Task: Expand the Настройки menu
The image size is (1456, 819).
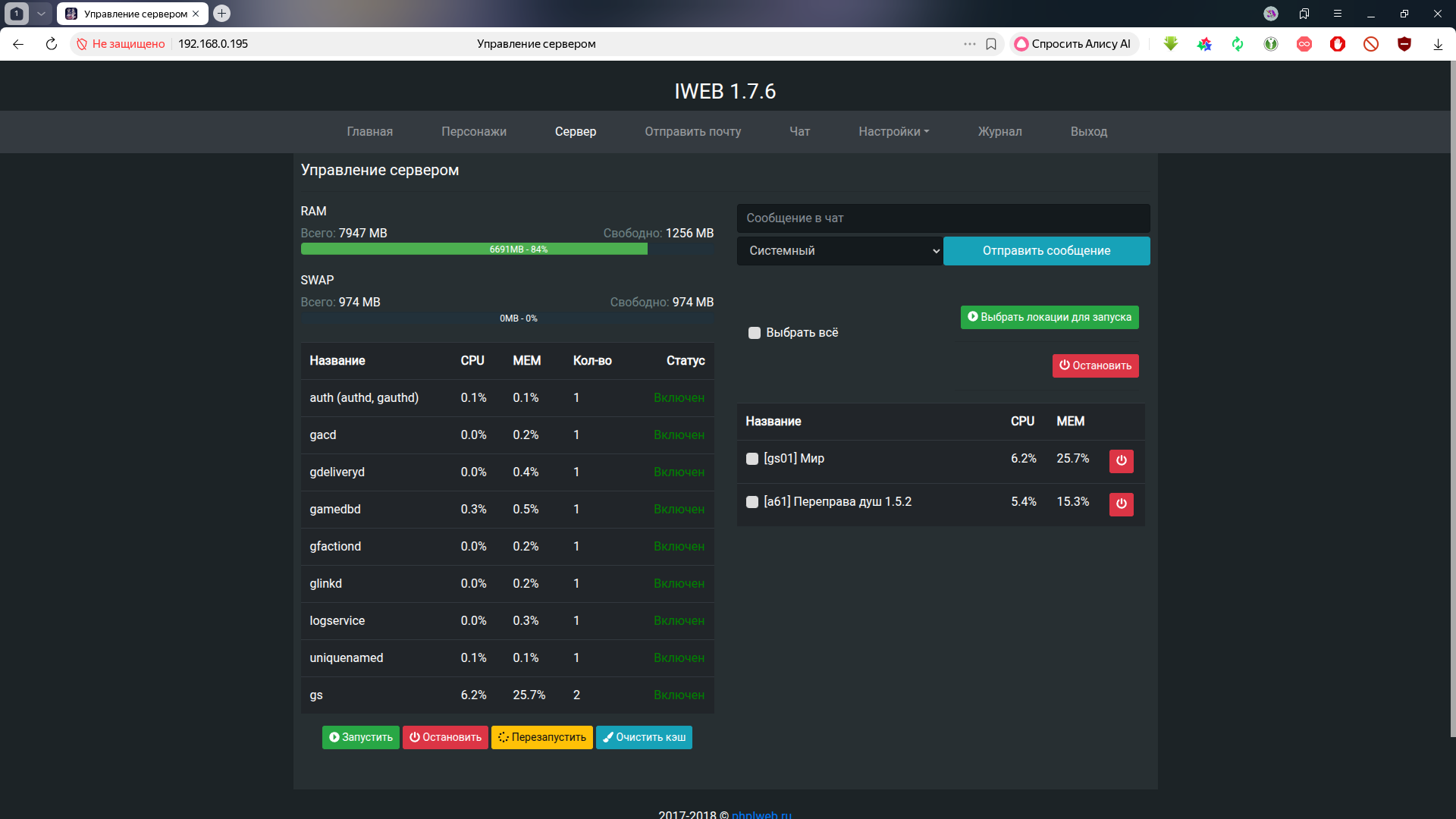Action: click(x=893, y=132)
